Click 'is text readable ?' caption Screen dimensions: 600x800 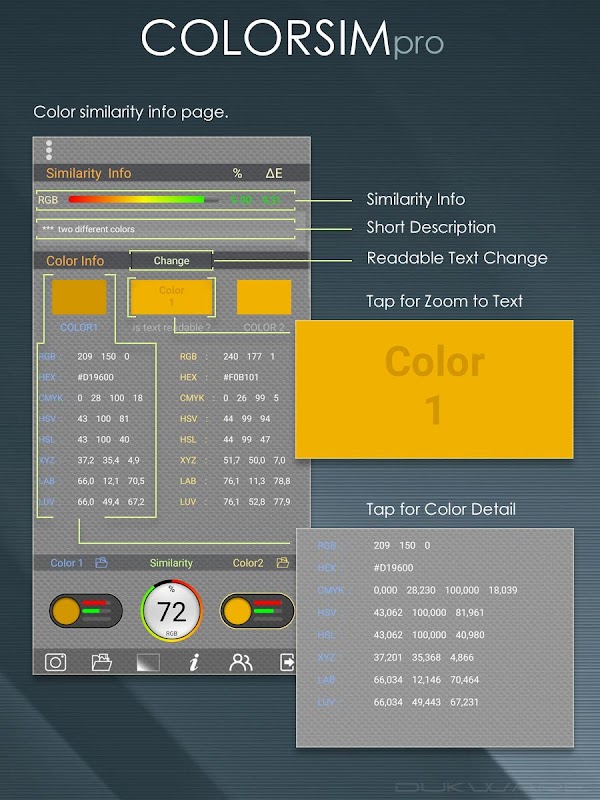click(x=171, y=328)
